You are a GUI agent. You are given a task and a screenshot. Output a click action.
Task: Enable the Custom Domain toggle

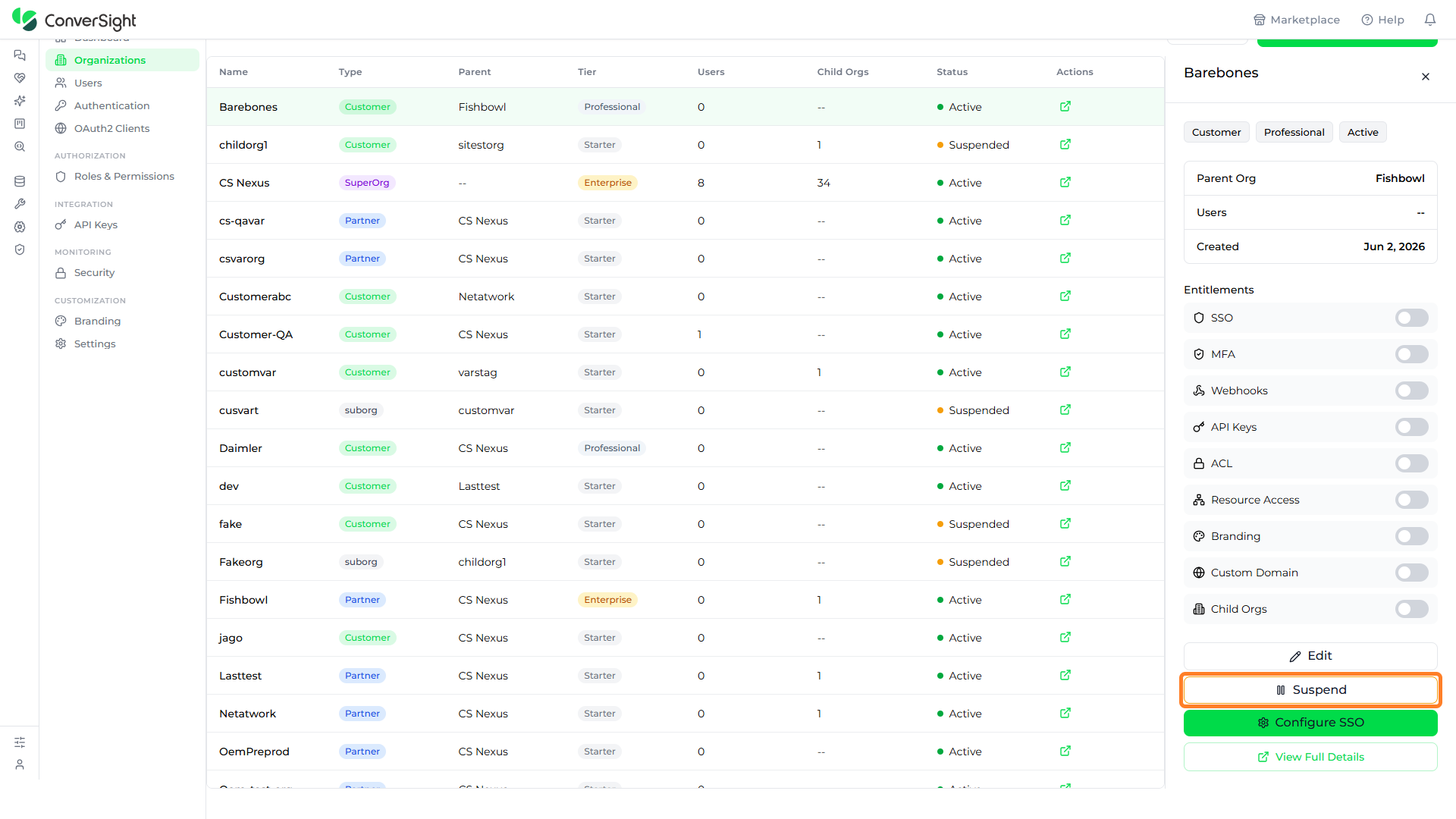coord(1411,573)
